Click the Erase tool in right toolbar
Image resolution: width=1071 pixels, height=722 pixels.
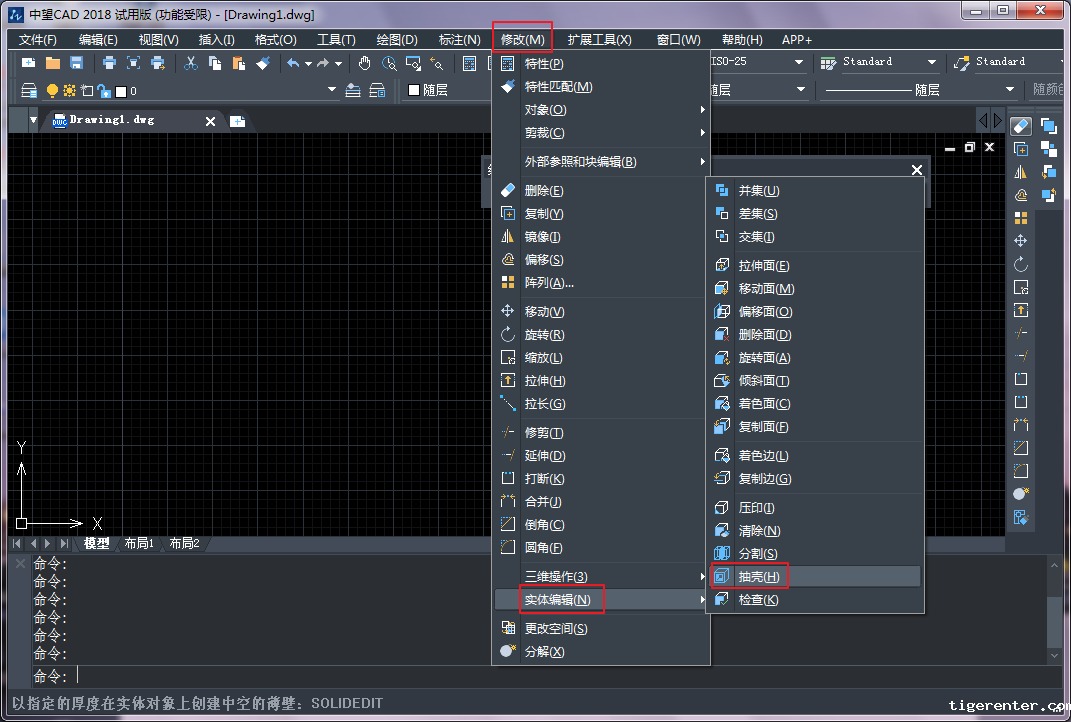click(x=1020, y=126)
